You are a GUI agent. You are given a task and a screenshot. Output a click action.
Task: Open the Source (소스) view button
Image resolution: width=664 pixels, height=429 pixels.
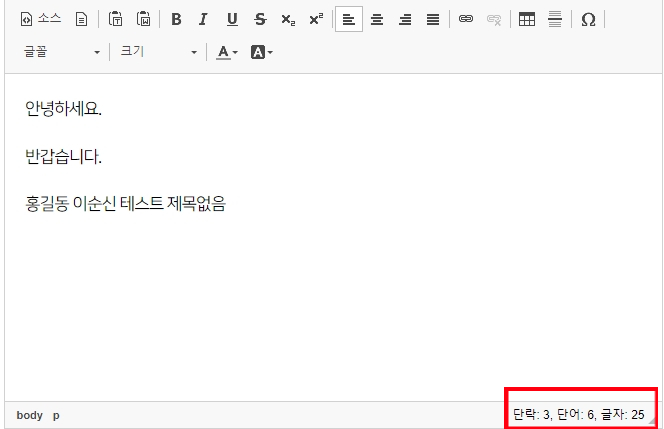pyautogui.click(x=41, y=19)
